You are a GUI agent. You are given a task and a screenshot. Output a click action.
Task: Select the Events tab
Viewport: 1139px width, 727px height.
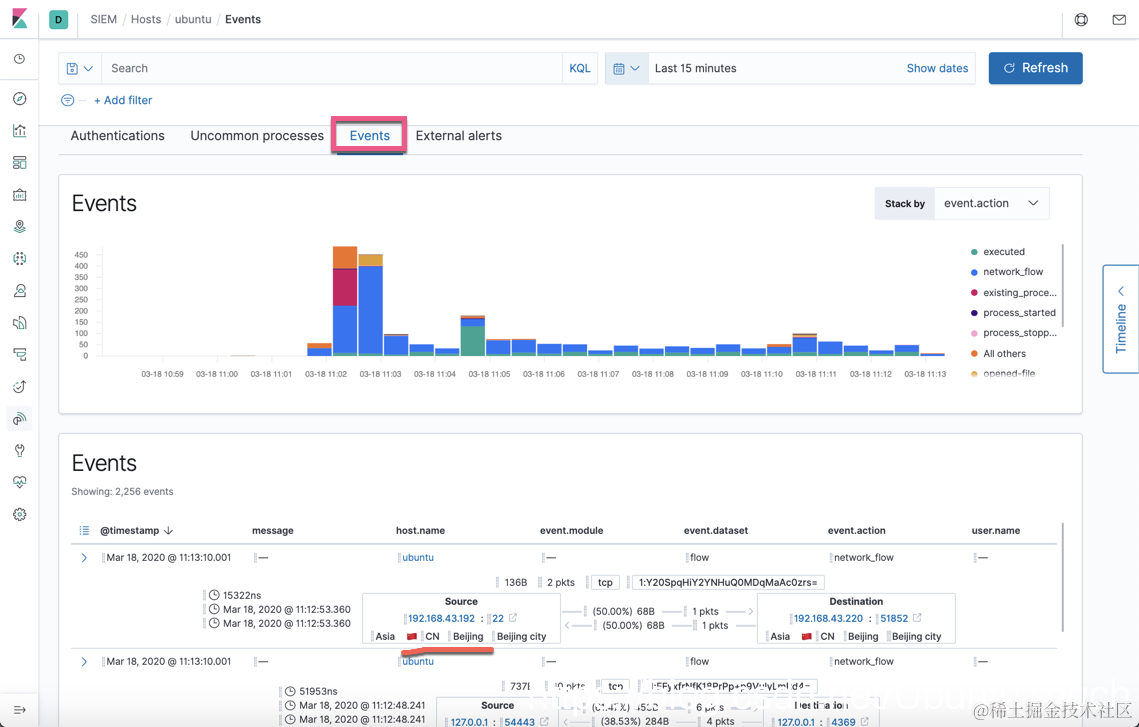coord(370,136)
